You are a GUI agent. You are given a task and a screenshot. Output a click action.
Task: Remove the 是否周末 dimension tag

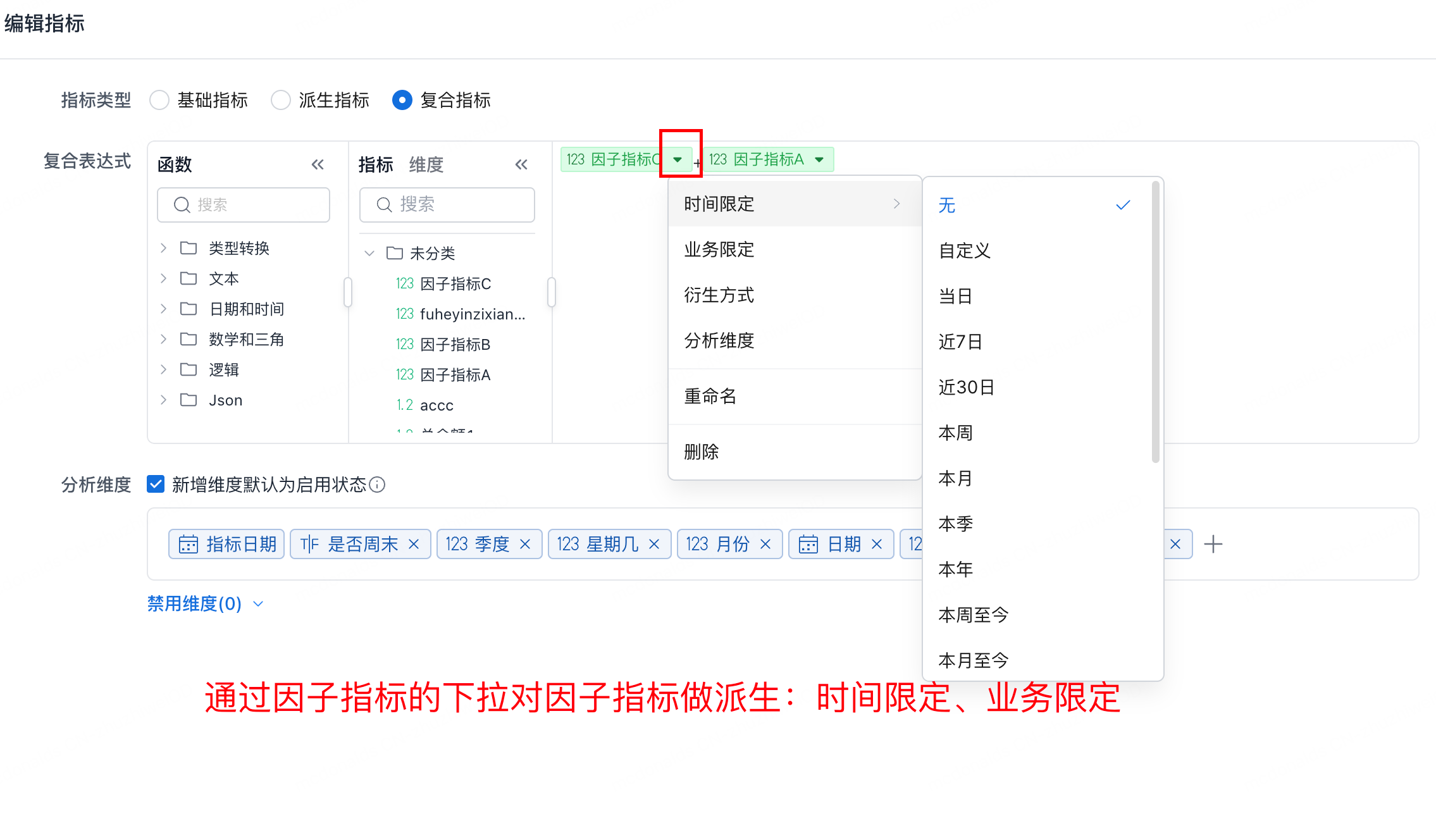(414, 544)
